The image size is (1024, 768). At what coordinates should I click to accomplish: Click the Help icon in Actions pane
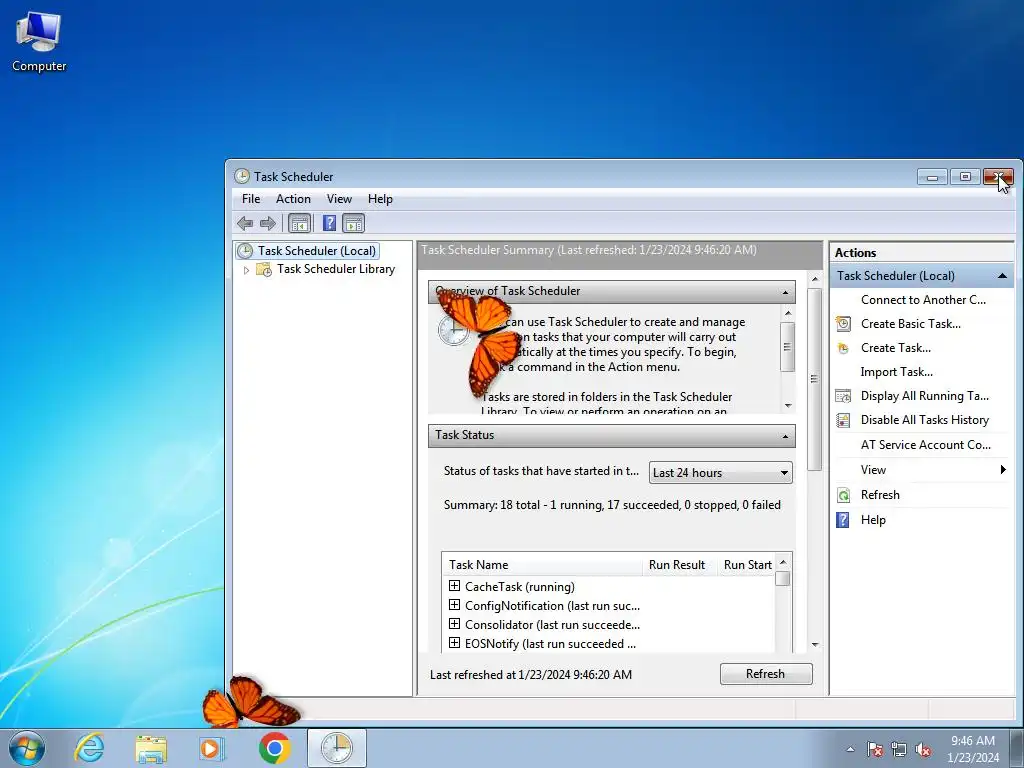click(843, 520)
